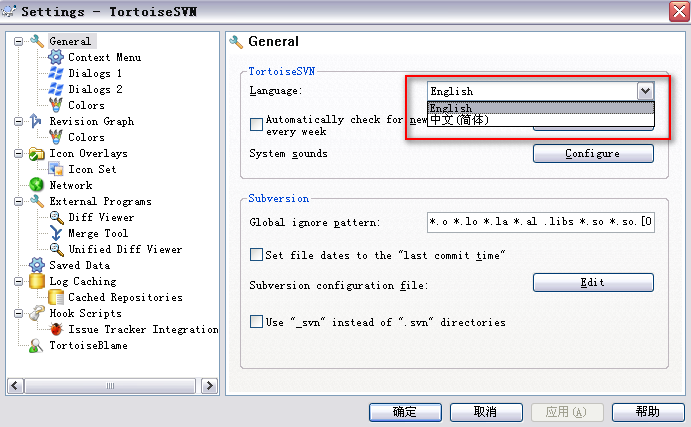The height and width of the screenshot is (427, 691).
Task: Open the Network settings page
Action: tap(71, 185)
